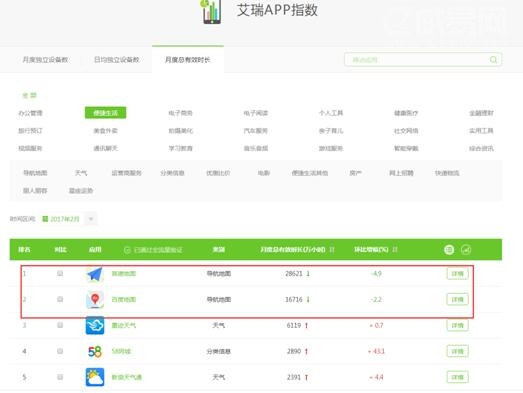
Task: Switch to 日均独立设备数 tab
Action: click(x=116, y=60)
